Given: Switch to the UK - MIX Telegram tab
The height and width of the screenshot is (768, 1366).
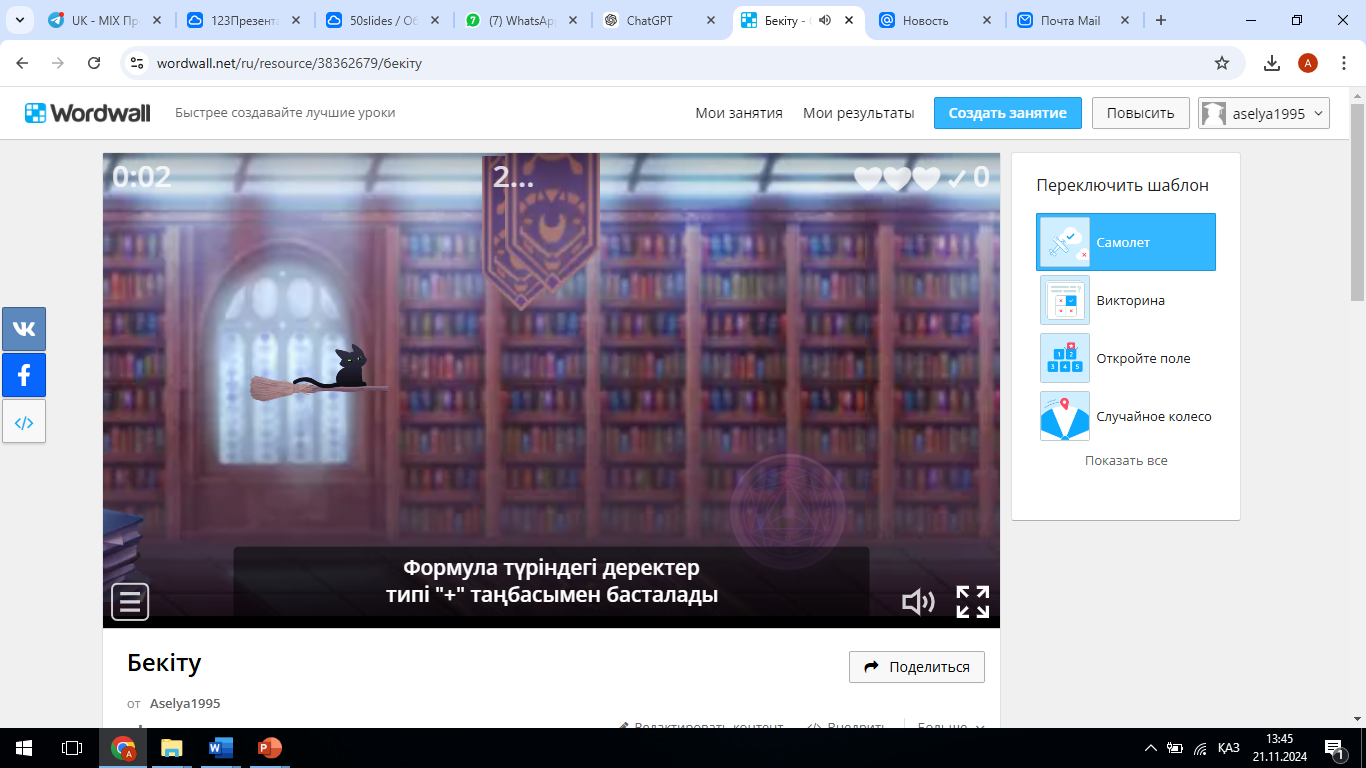Looking at the screenshot, I should point(105,21).
